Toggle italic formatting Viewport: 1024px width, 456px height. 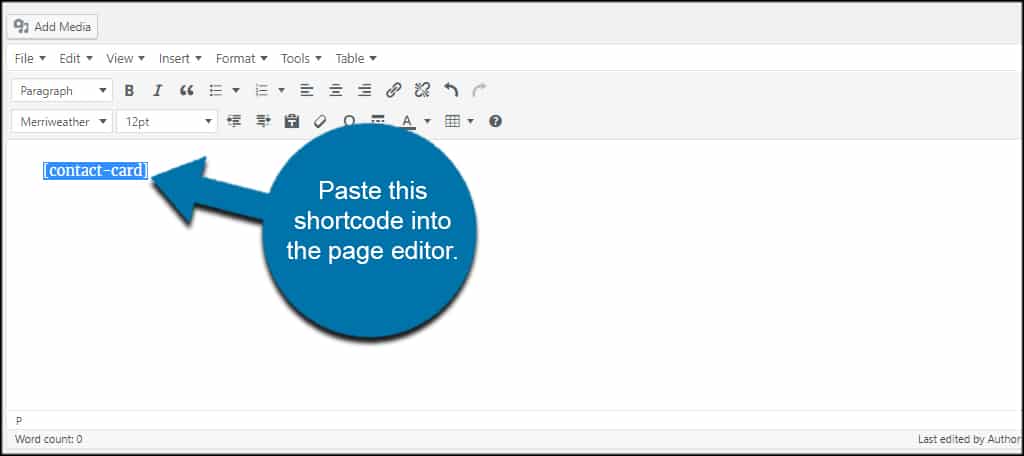tap(157, 91)
